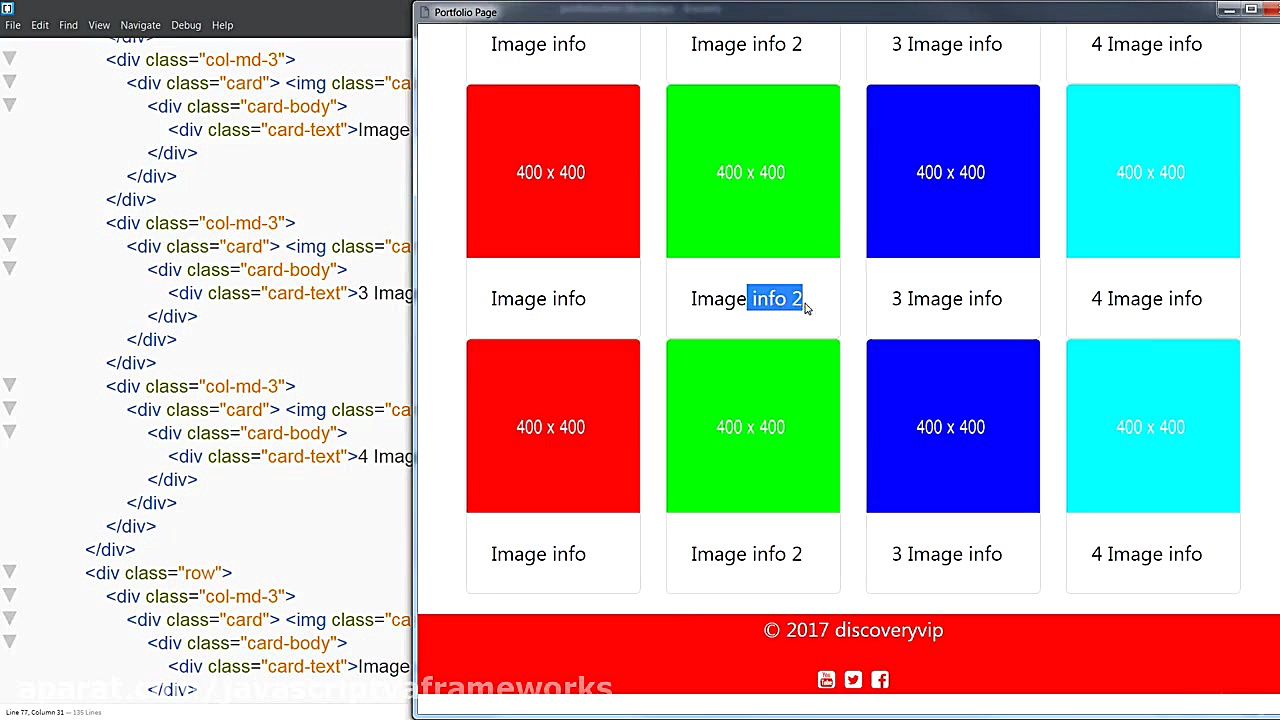This screenshot has height=720, width=1280.
Task: Collapse the row div code fold
Action: (x=9, y=571)
